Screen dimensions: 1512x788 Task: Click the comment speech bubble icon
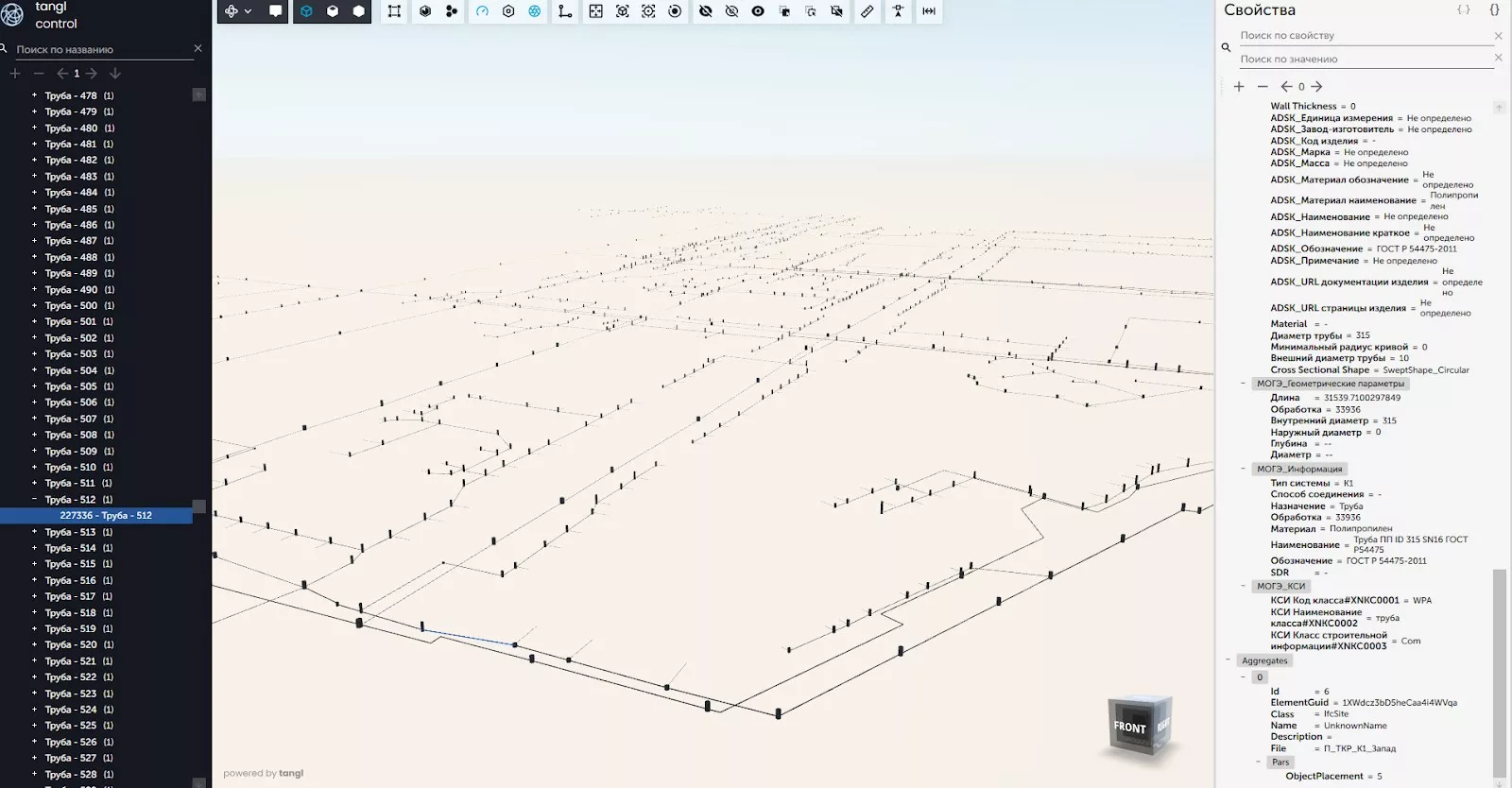click(x=276, y=11)
